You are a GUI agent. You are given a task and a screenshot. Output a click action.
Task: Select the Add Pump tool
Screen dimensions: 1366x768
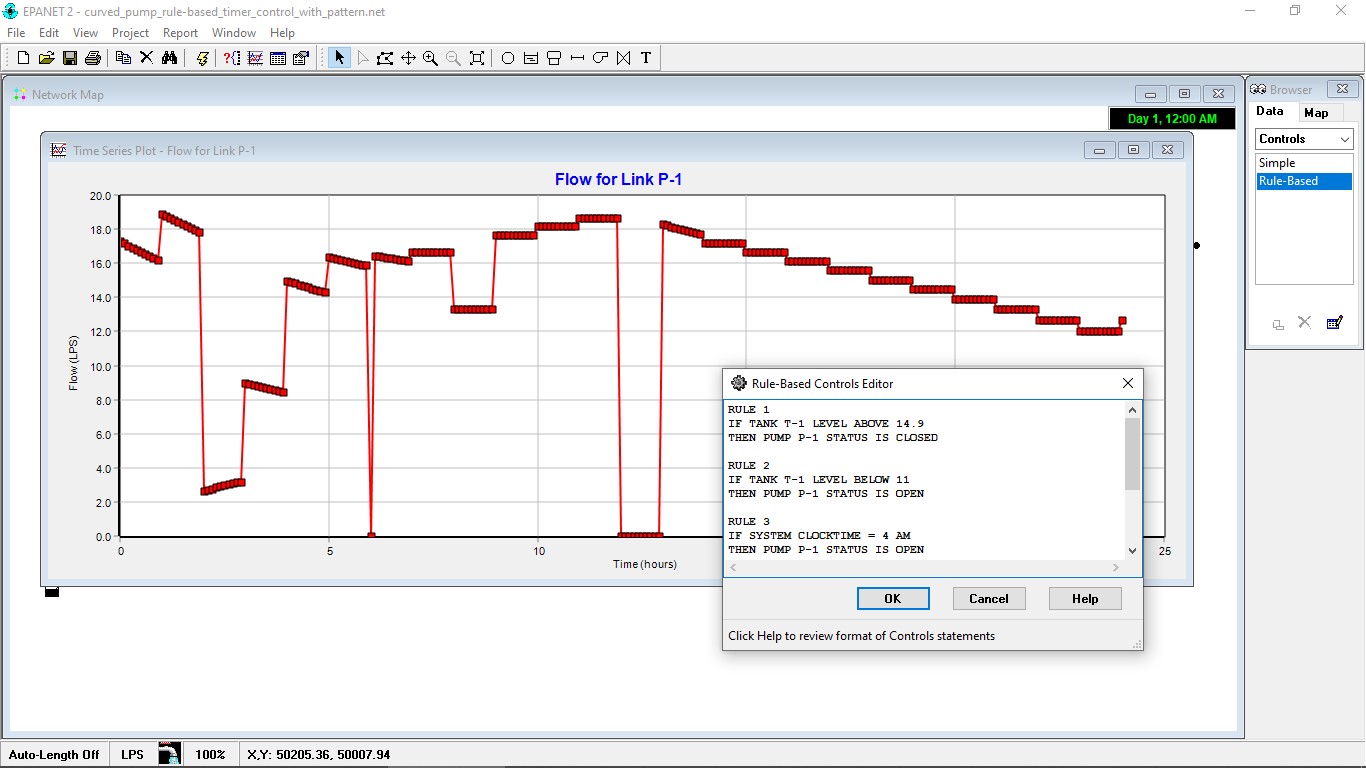[599, 57]
